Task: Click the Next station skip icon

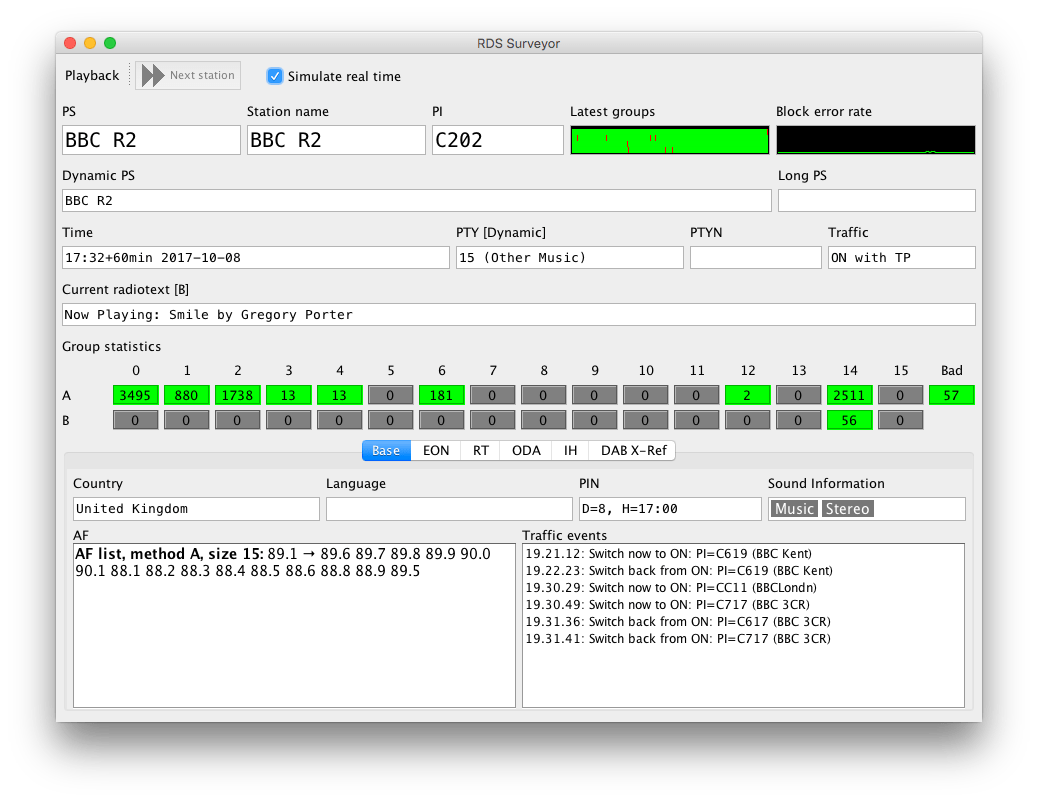Action: point(152,75)
